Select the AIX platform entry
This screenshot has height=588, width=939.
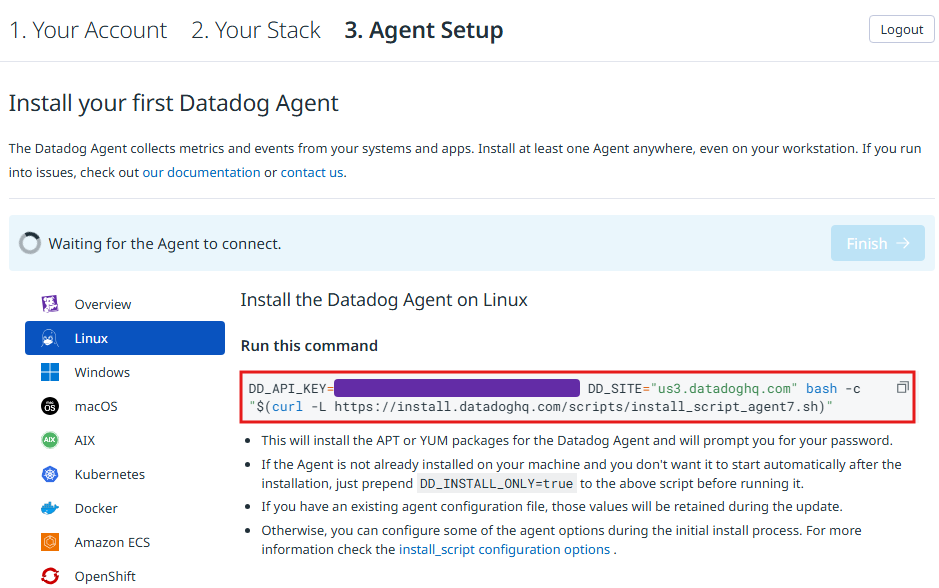pyautogui.click(x=125, y=440)
